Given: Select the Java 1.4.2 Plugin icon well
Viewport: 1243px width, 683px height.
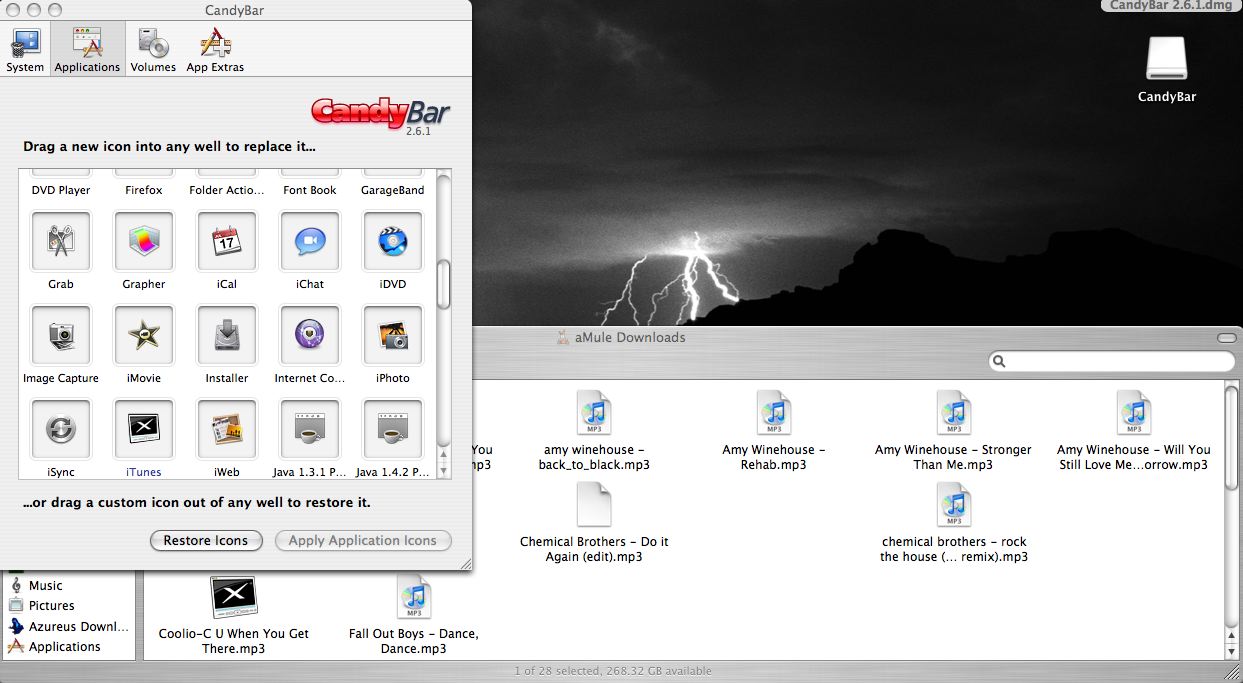Looking at the screenshot, I should tap(393, 429).
